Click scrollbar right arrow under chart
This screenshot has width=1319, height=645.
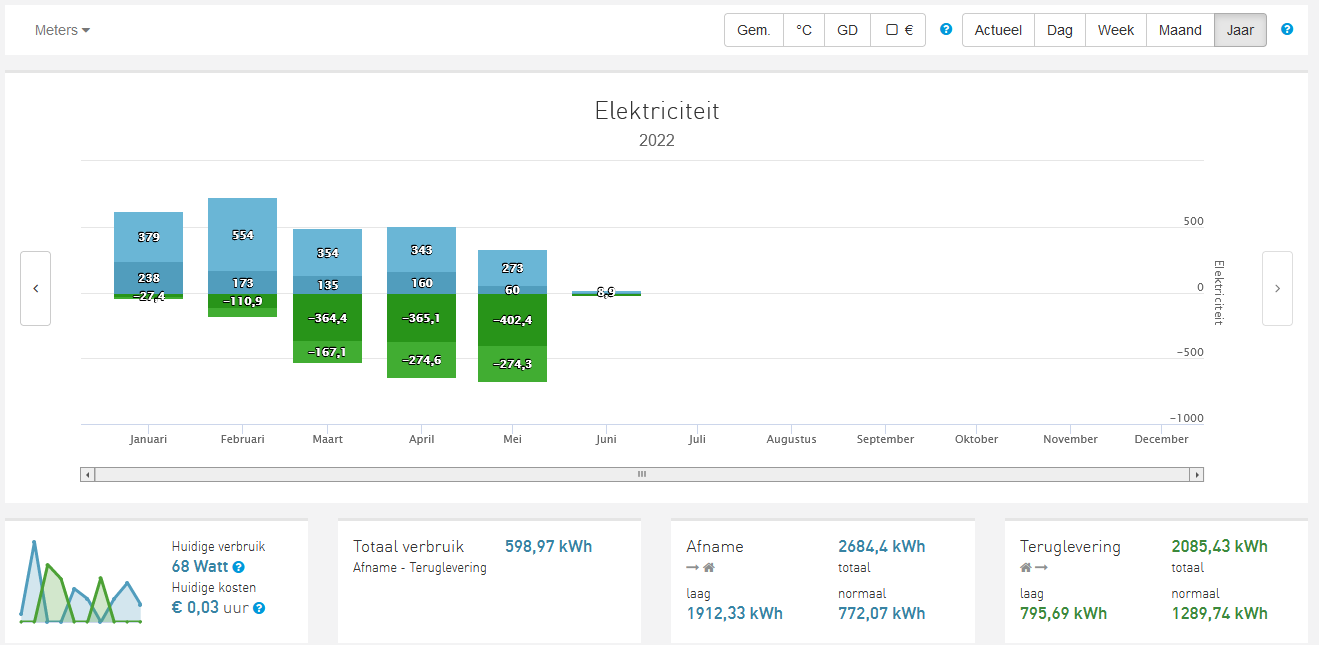click(x=1196, y=474)
